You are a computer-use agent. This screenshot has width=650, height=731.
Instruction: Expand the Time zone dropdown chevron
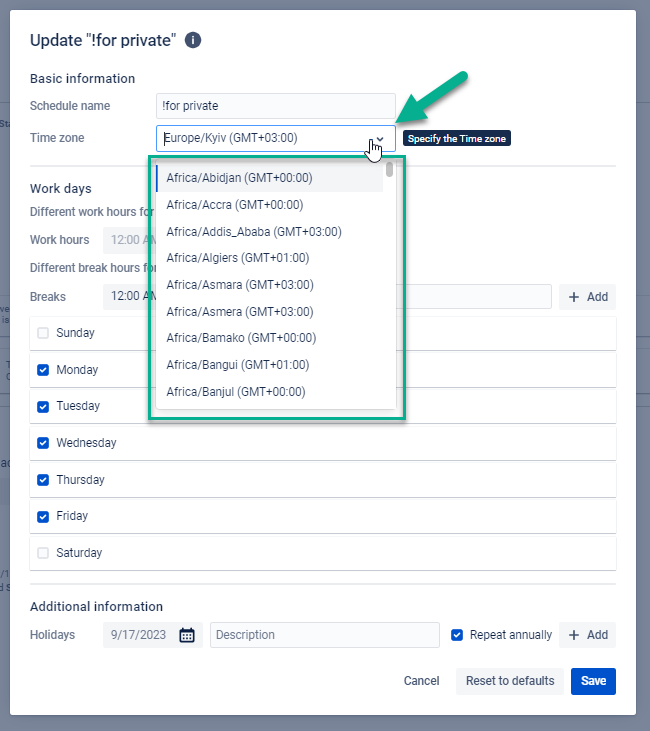pyautogui.click(x=380, y=139)
